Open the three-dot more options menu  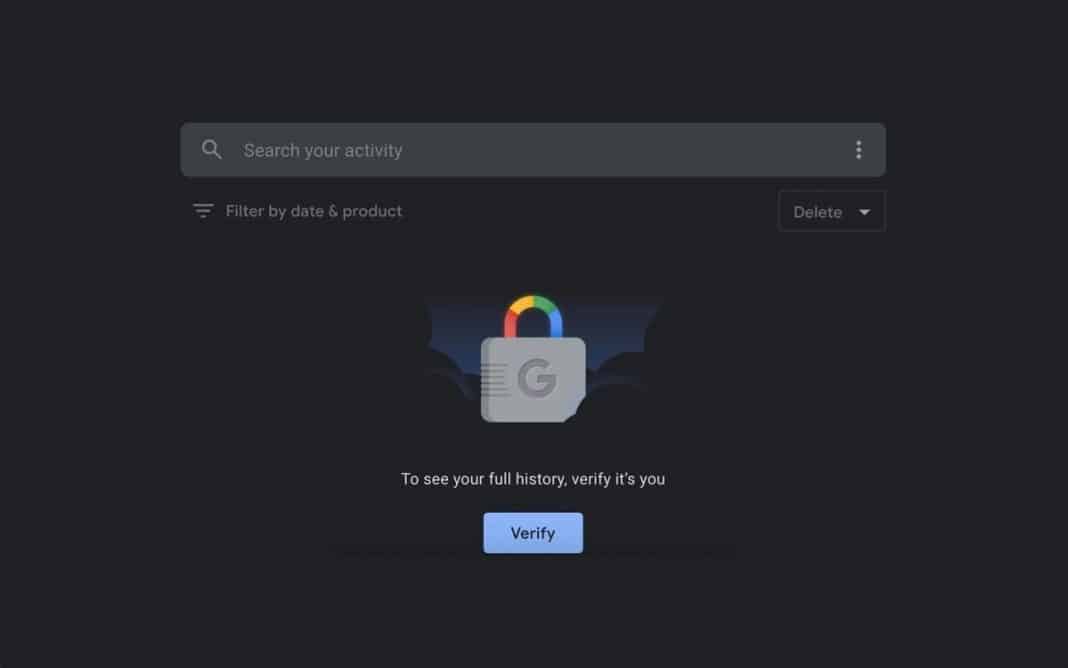click(858, 150)
